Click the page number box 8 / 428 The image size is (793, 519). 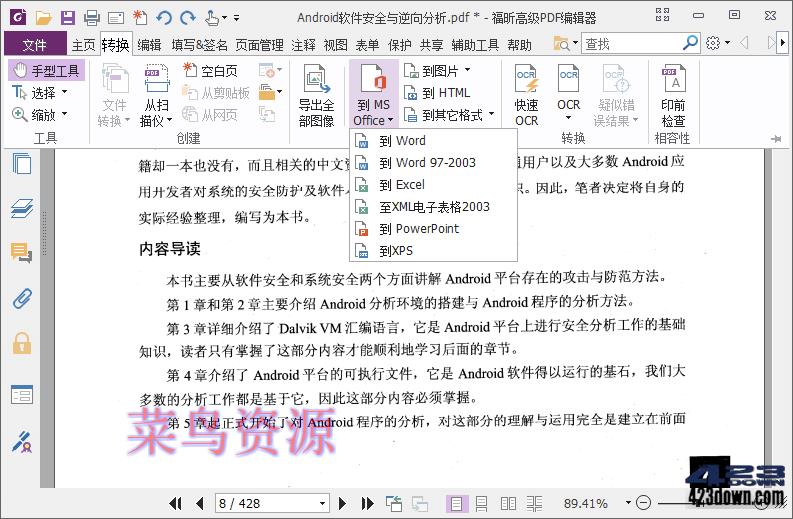[272, 503]
